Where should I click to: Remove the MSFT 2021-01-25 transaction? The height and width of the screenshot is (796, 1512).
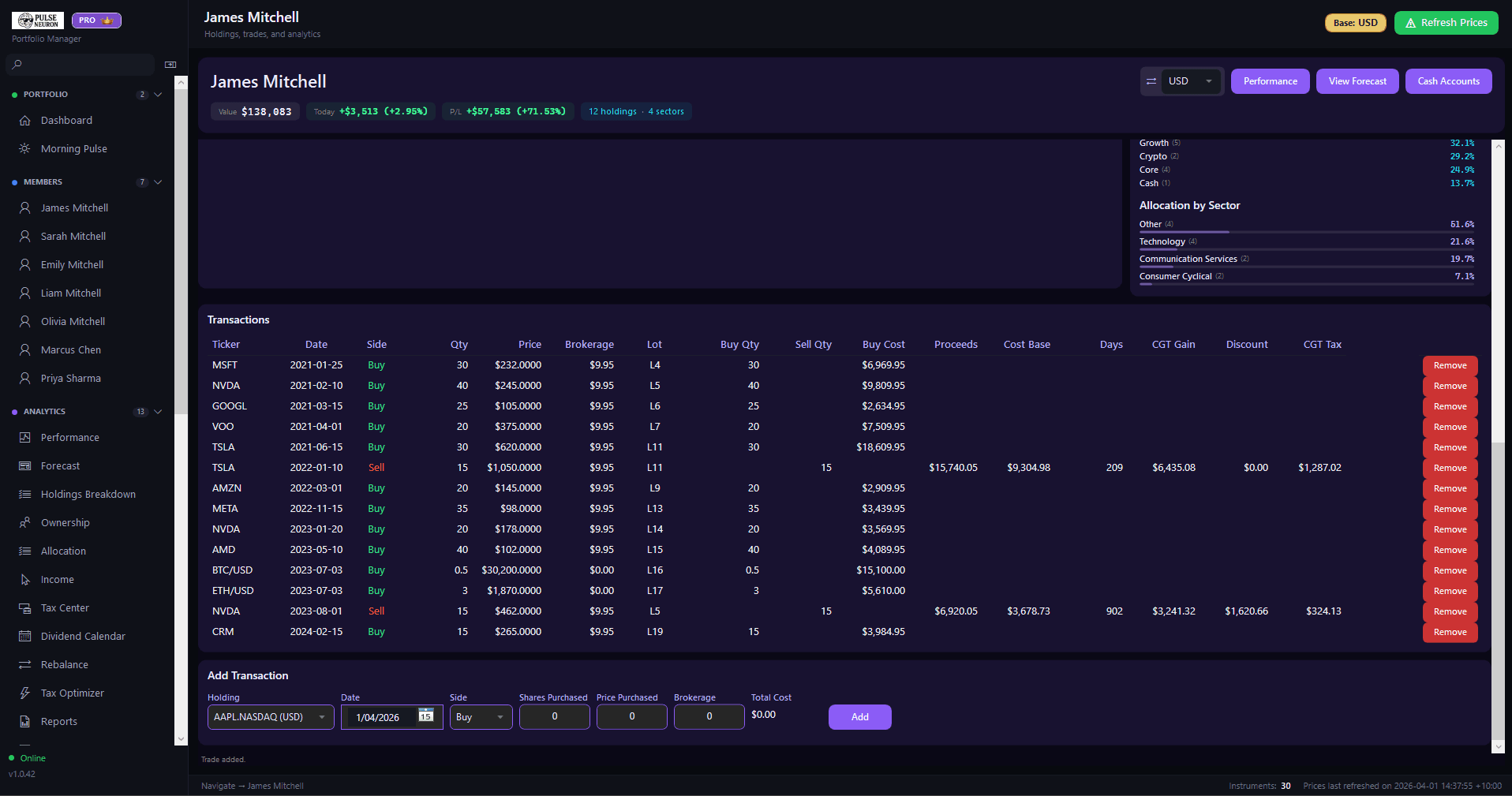[1450, 366]
